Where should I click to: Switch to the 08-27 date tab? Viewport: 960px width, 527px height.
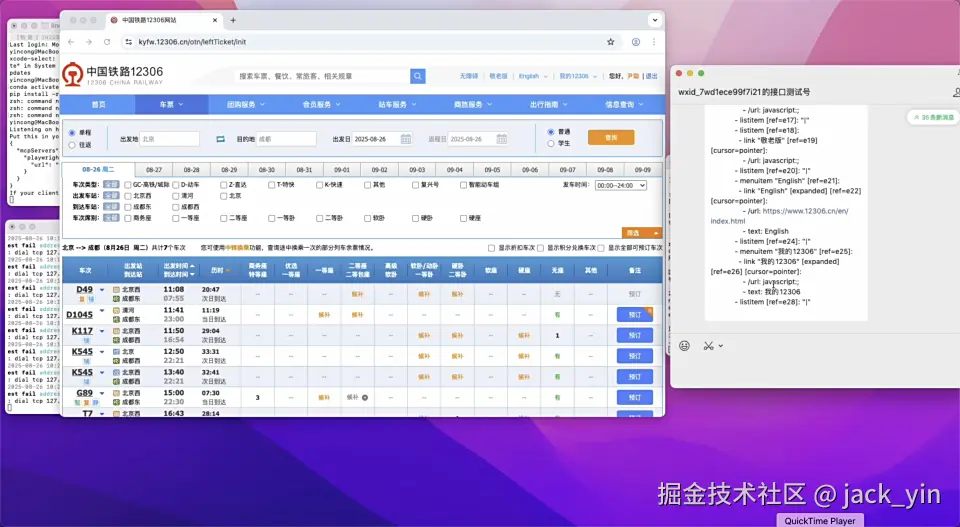154,170
